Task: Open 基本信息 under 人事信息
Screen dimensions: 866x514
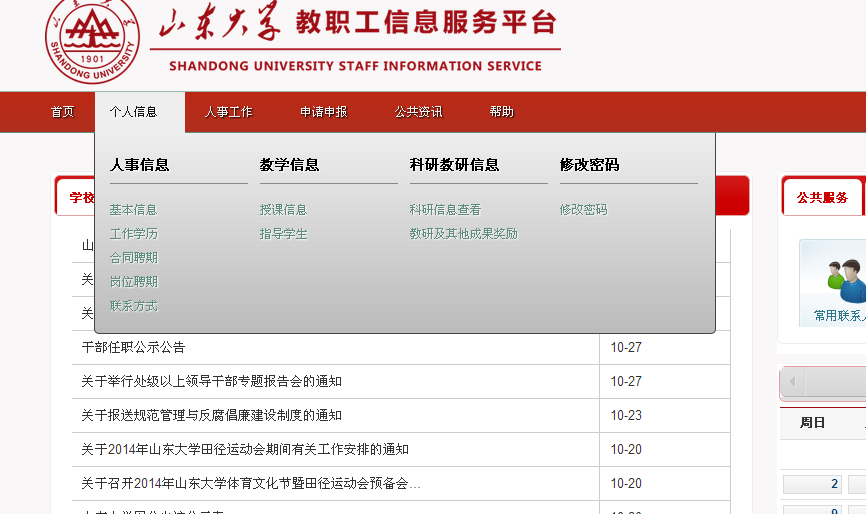Action: (x=133, y=210)
